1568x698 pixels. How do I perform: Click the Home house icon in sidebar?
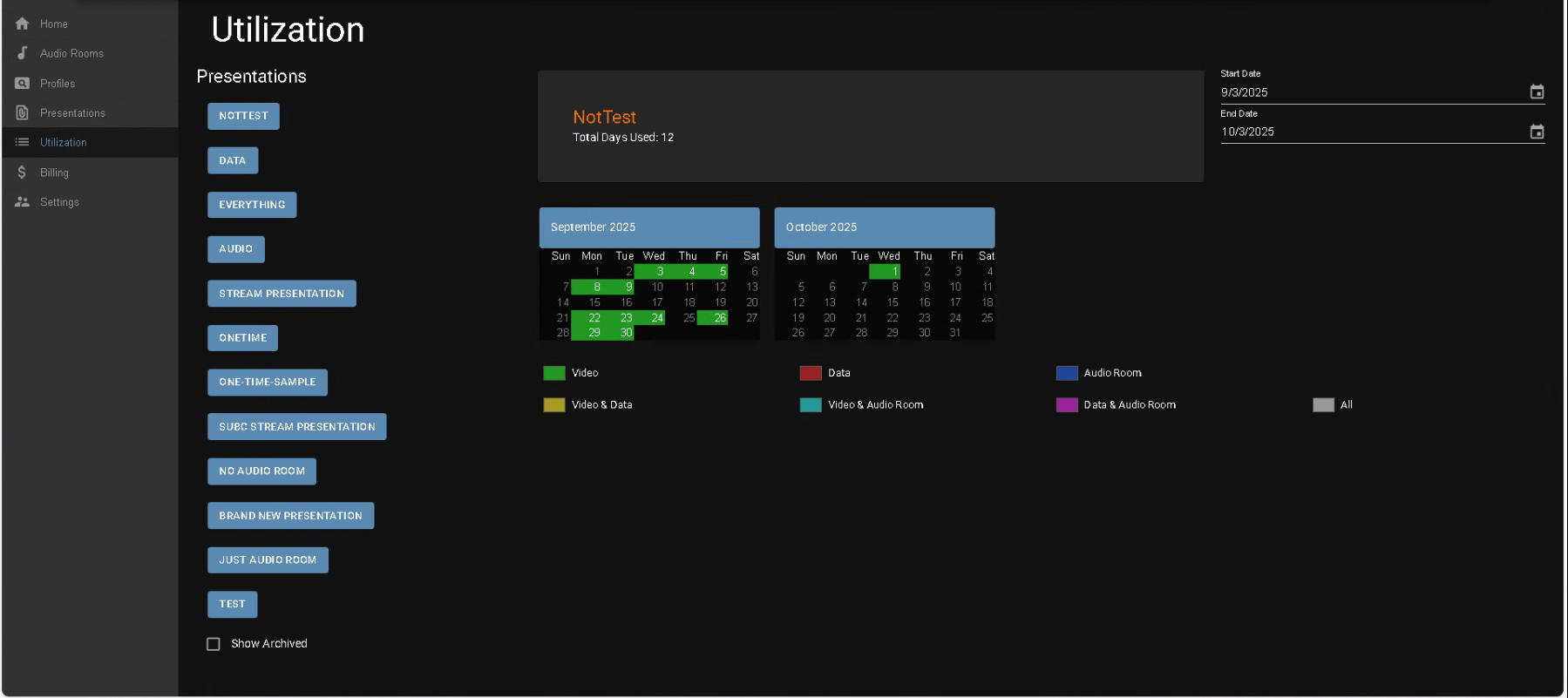pos(23,24)
